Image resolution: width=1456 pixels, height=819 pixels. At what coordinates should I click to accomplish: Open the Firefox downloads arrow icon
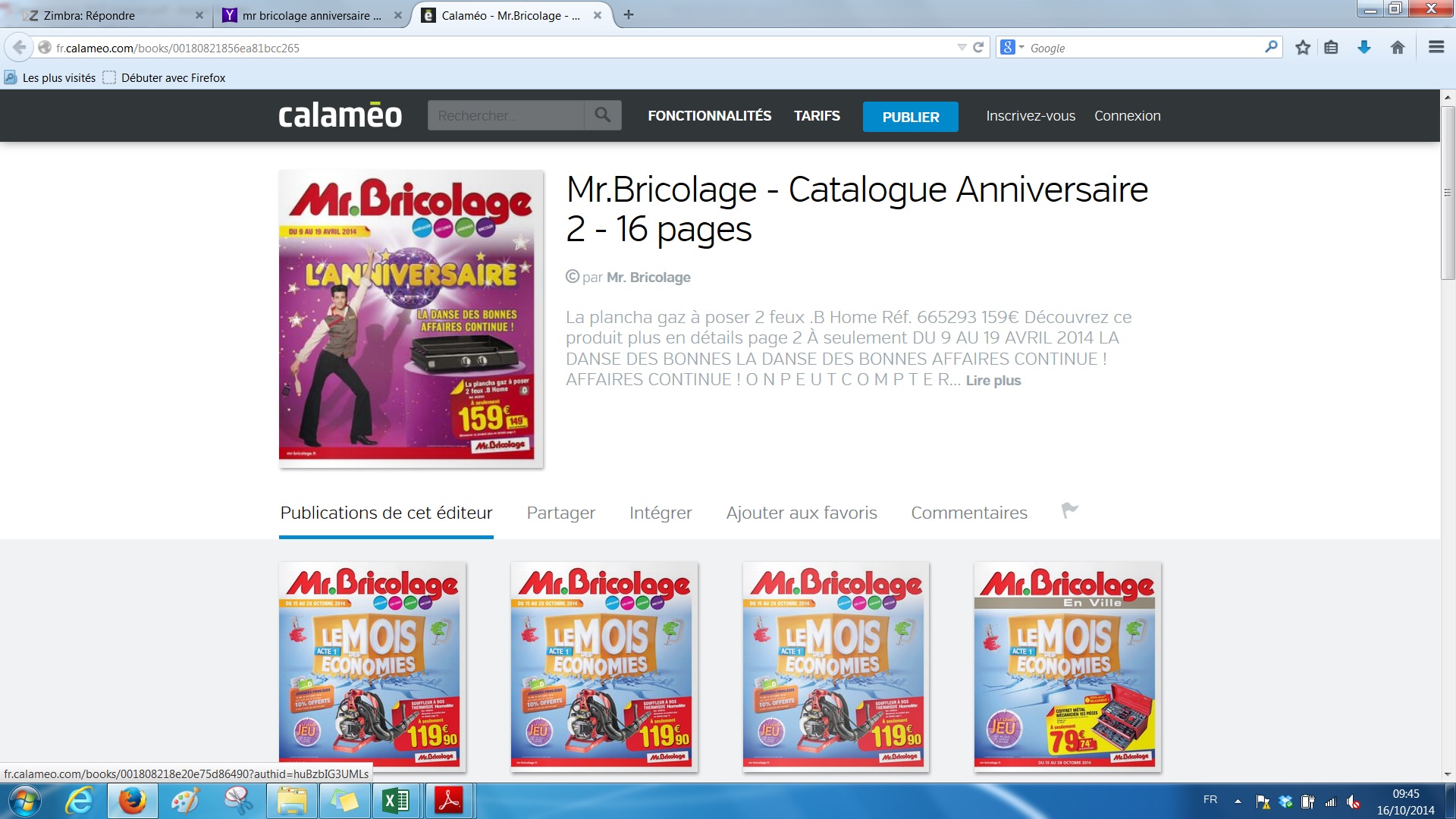click(1363, 48)
